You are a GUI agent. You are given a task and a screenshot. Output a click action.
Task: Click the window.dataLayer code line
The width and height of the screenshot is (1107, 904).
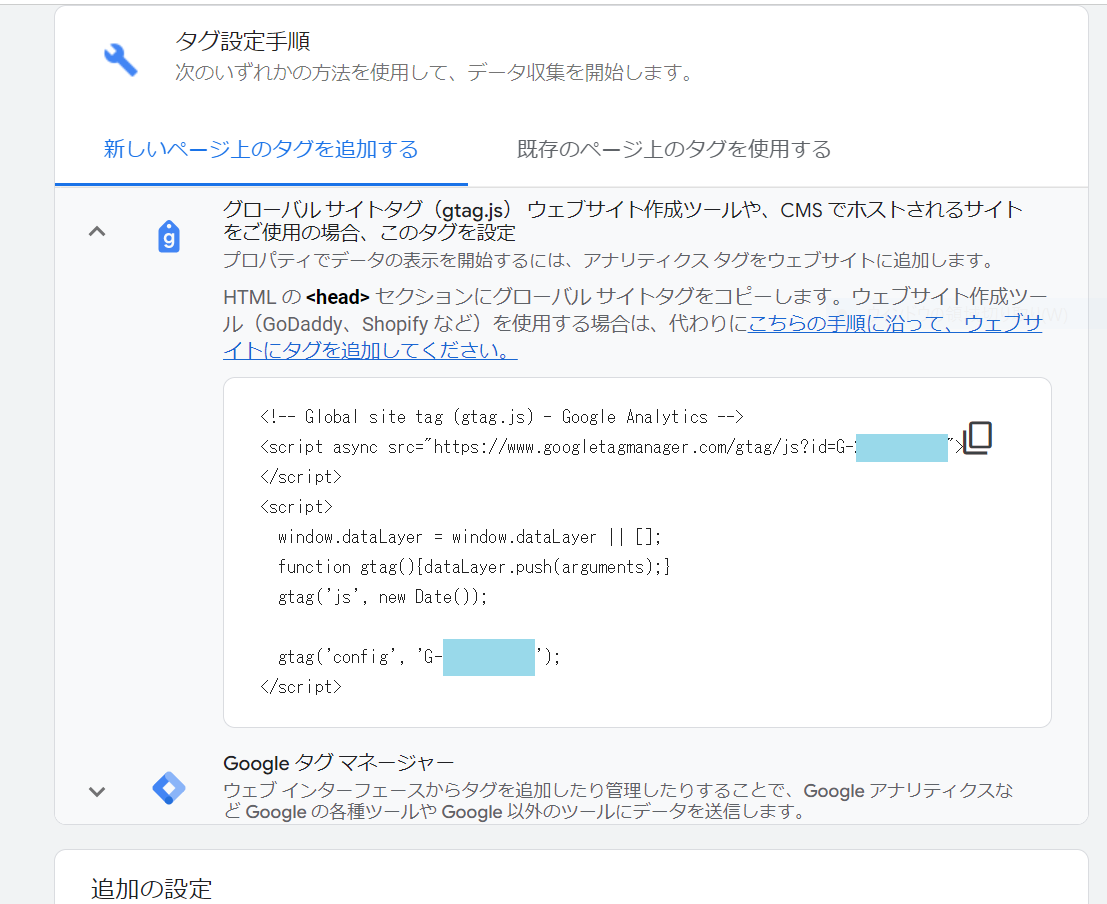pos(469,537)
